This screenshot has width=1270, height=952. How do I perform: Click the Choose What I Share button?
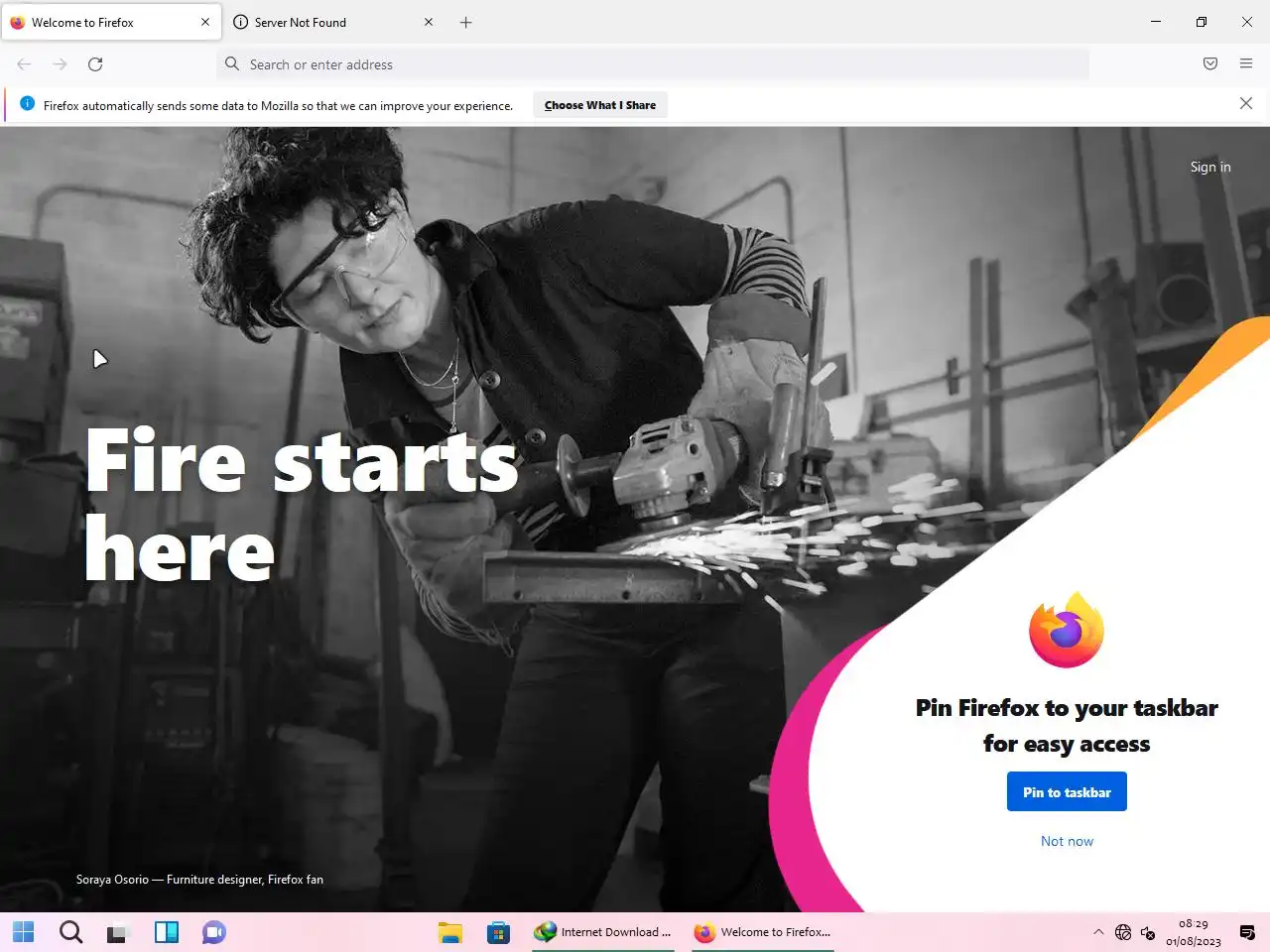pos(600,105)
